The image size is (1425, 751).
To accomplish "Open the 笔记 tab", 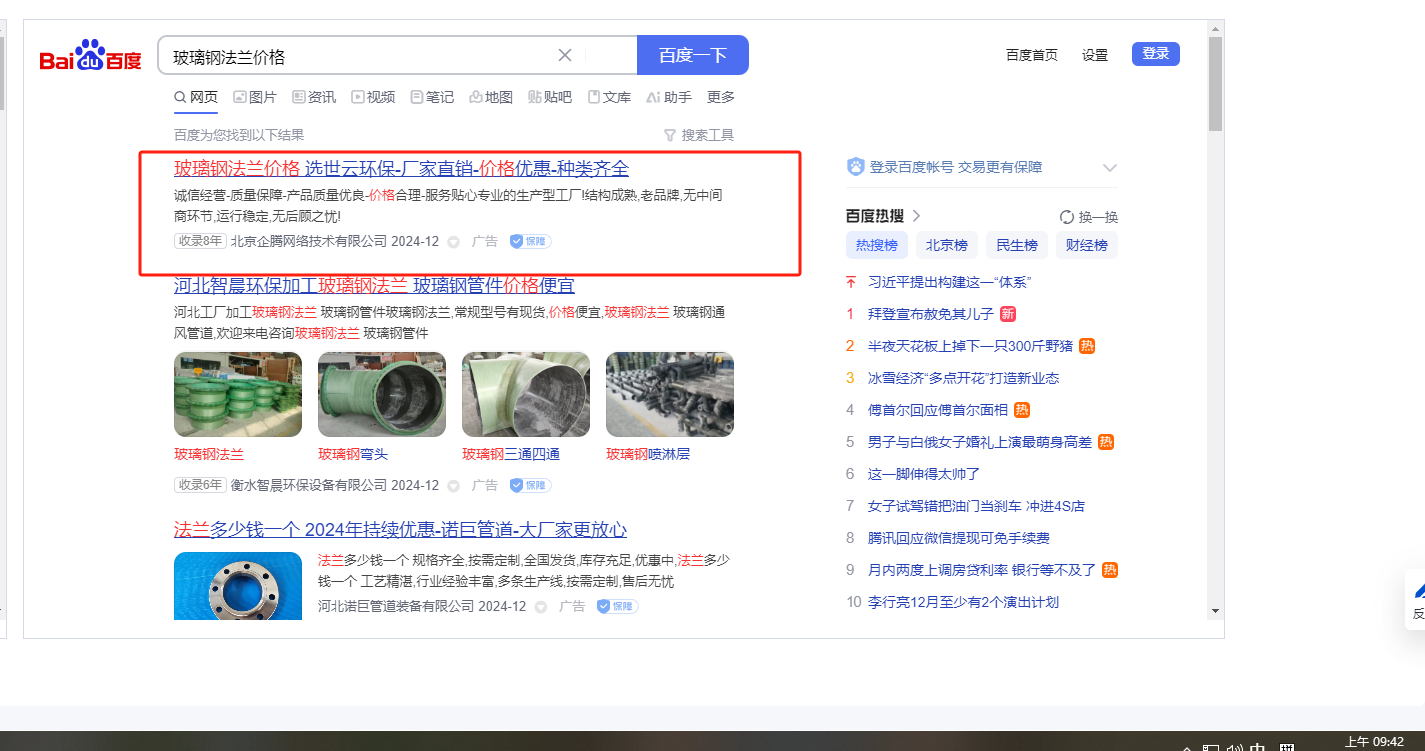I will pos(432,97).
